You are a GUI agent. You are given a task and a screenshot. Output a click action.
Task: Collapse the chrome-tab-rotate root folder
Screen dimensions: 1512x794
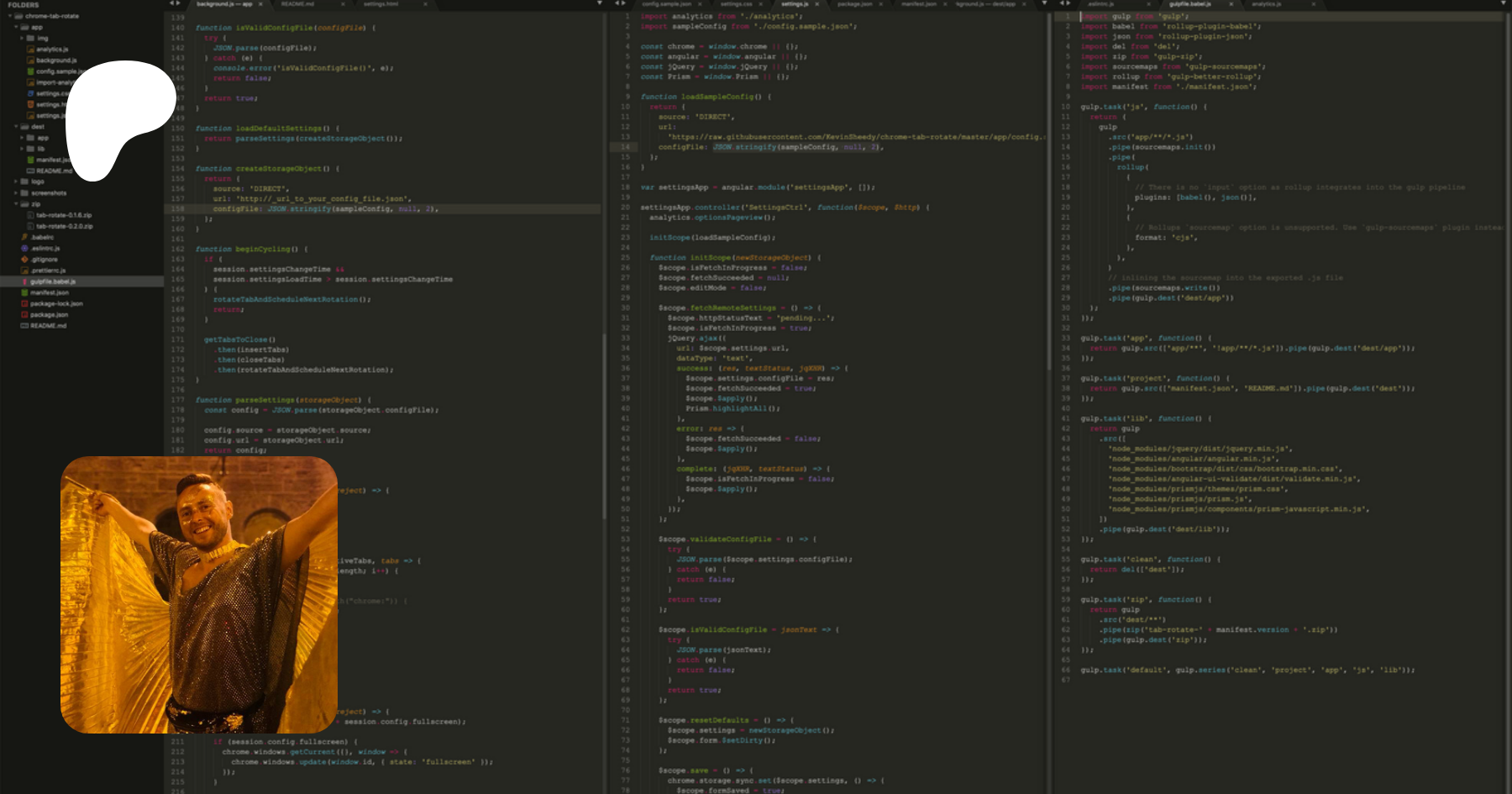(x=10, y=16)
